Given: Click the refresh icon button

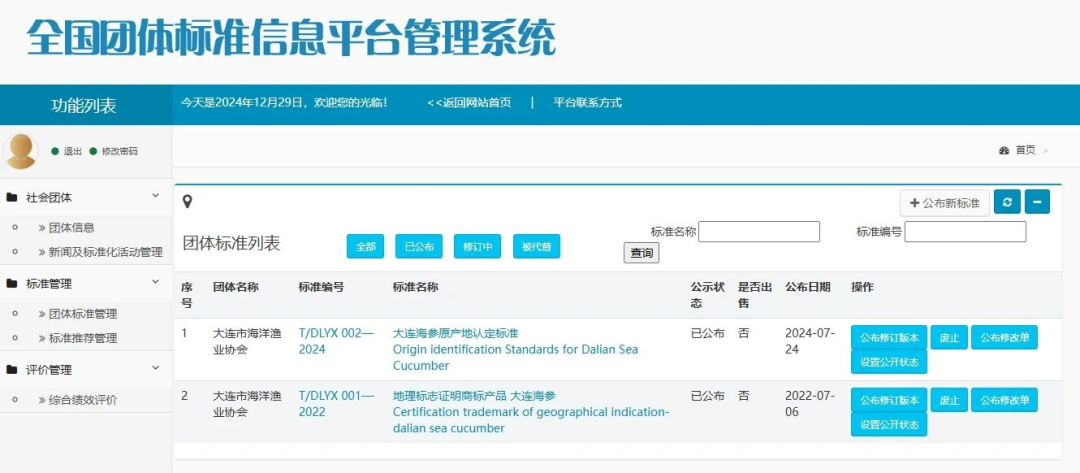Looking at the screenshot, I should pyautogui.click(x=1005, y=202).
